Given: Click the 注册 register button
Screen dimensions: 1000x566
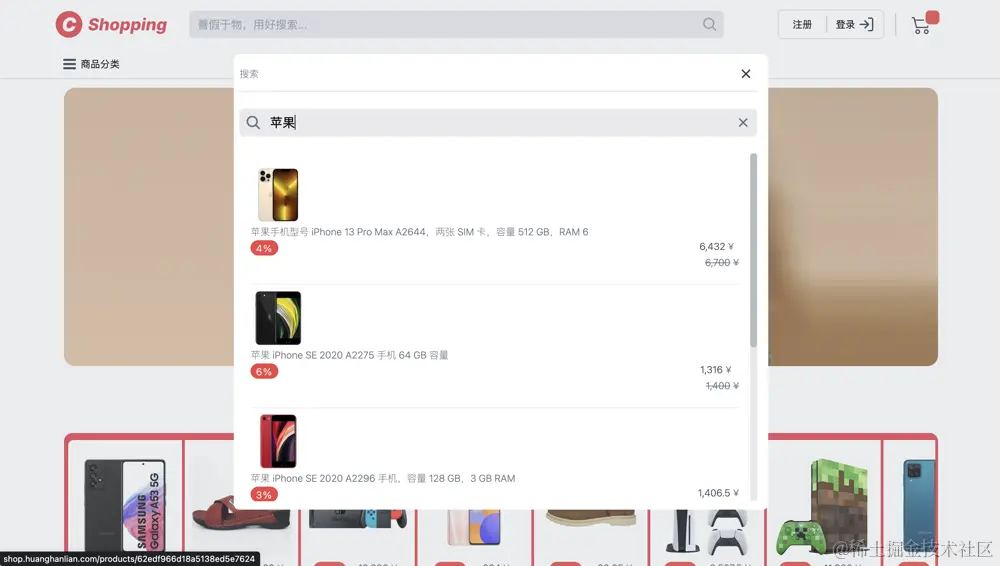Looking at the screenshot, I should [x=802, y=24].
